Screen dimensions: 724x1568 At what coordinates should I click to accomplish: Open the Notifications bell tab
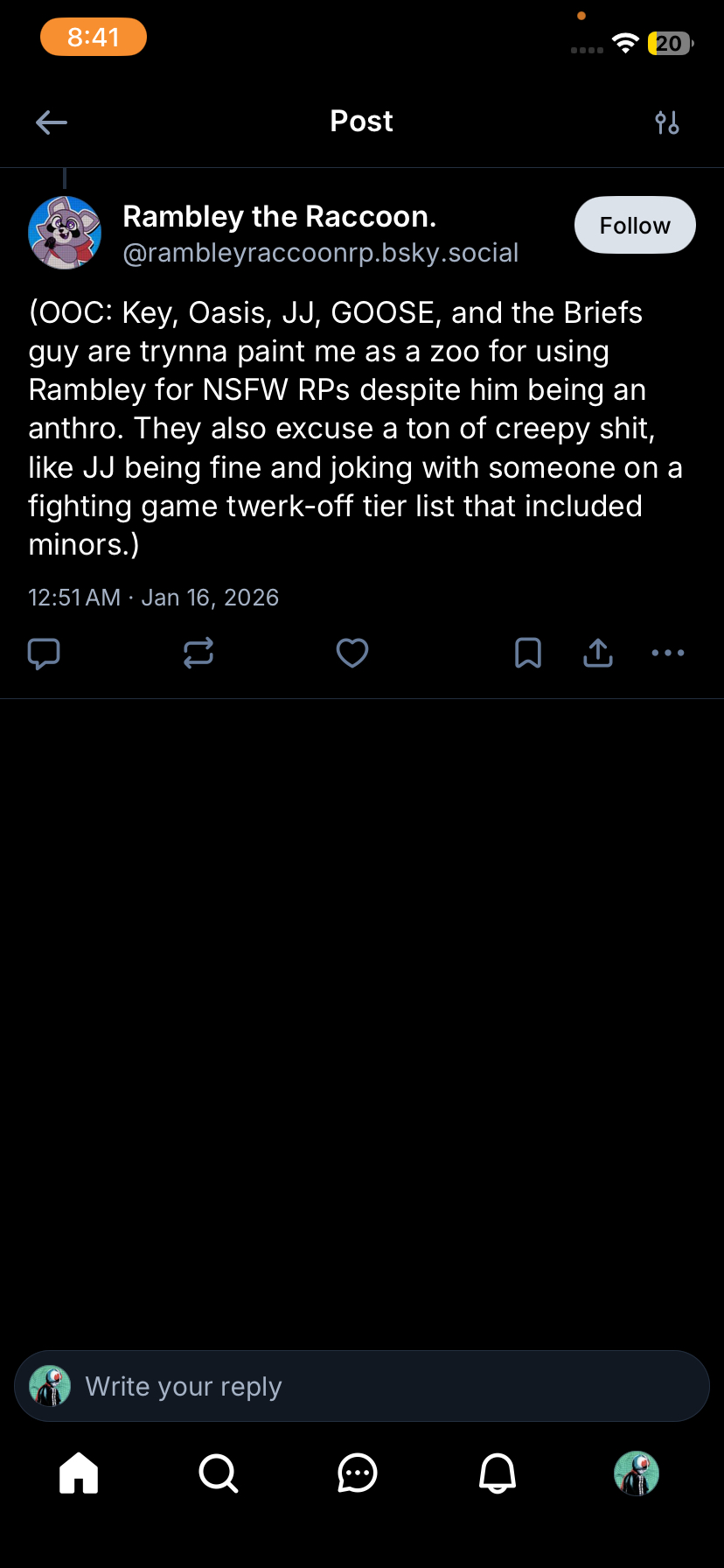pyautogui.click(x=498, y=1473)
